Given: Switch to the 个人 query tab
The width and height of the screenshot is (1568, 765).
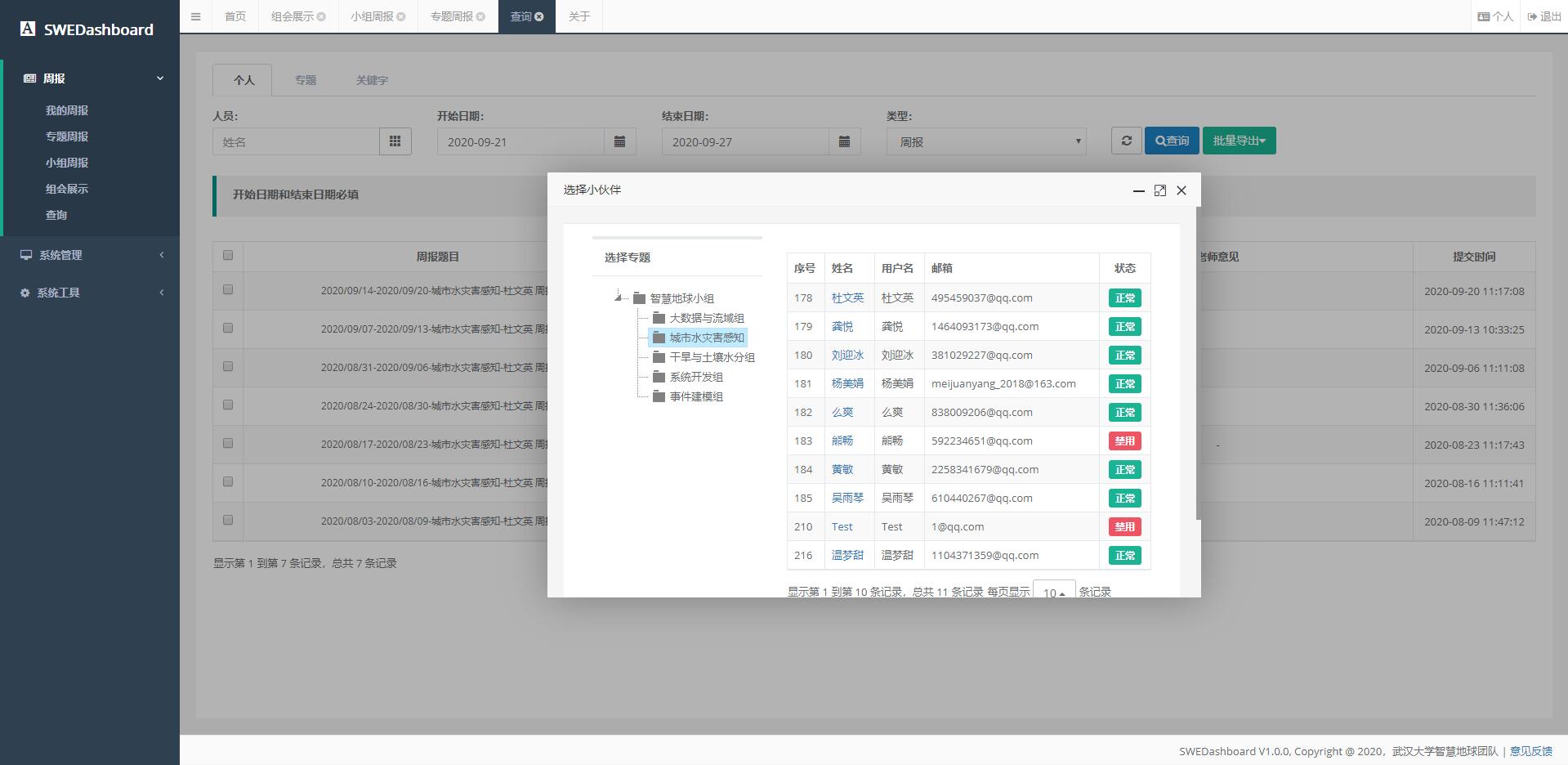Looking at the screenshot, I should [x=243, y=80].
